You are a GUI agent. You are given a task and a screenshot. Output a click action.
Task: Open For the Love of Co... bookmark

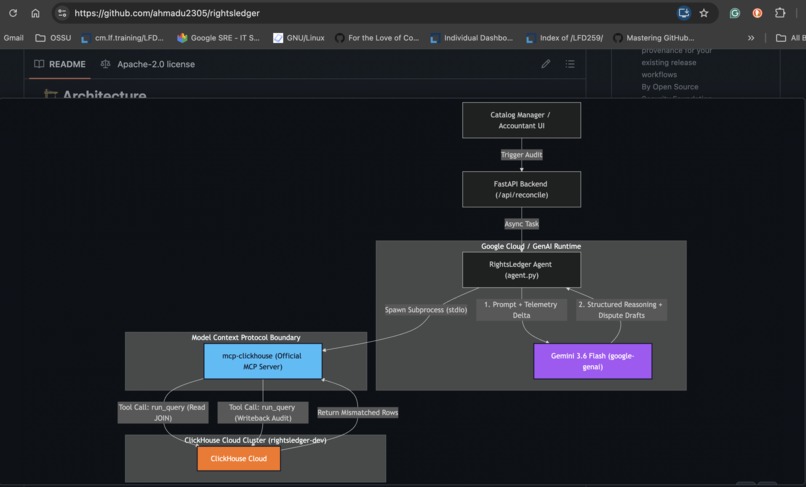pyautogui.click(x=377, y=38)
